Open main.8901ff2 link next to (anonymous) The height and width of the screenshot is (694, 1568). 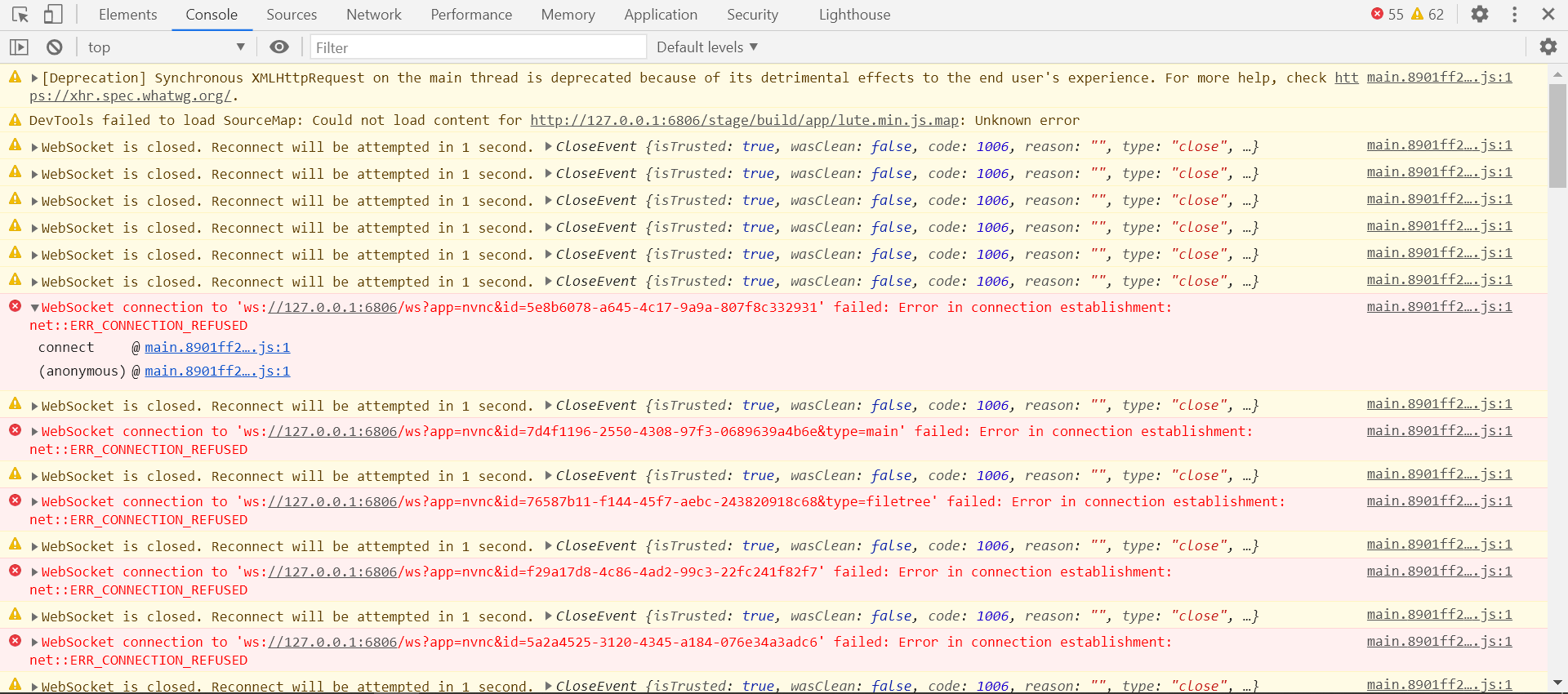point(217,371)
